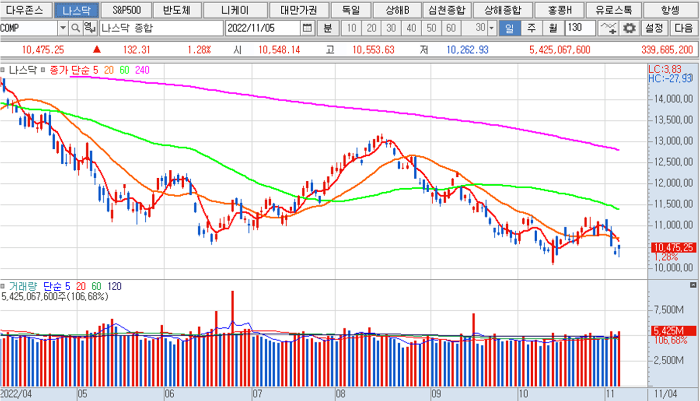Click the magenta 240-day moving average legend
This screenshot has height=401, width=700.
tap(142, 70)
